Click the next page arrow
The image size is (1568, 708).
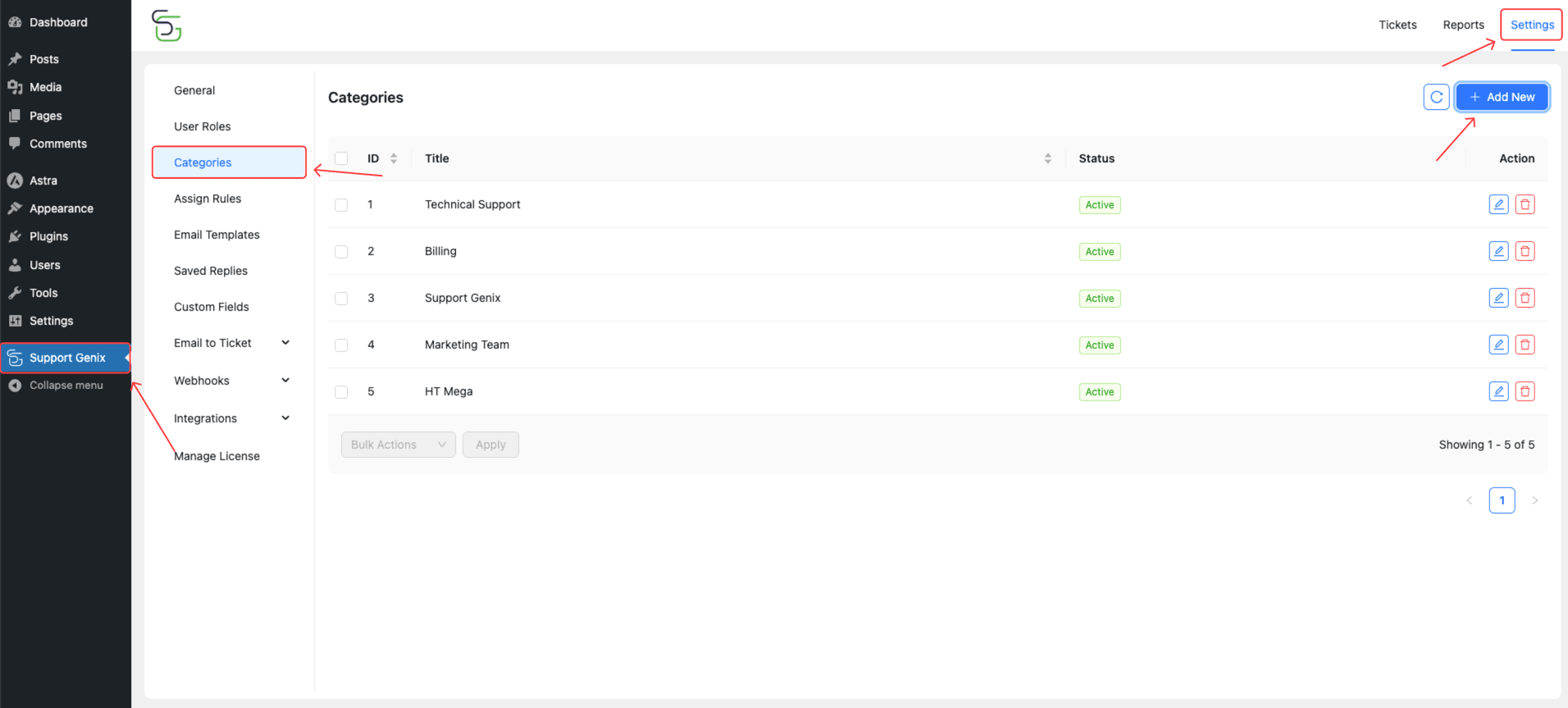click(1534, 500)
